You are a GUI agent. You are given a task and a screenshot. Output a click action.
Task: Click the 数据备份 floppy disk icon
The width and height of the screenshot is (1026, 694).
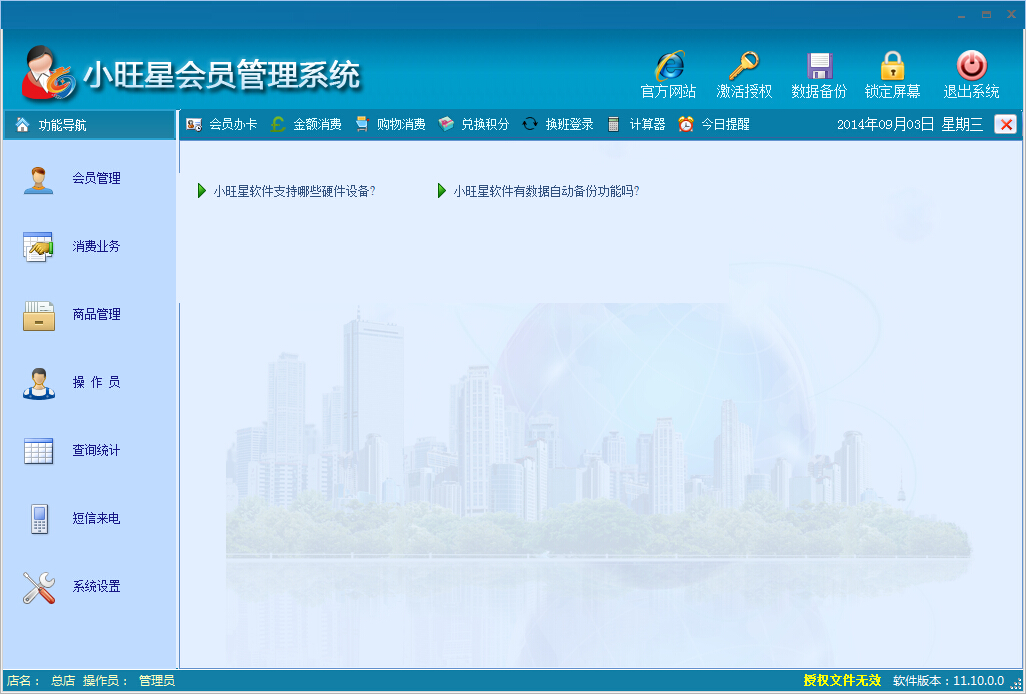coord(819,66)
